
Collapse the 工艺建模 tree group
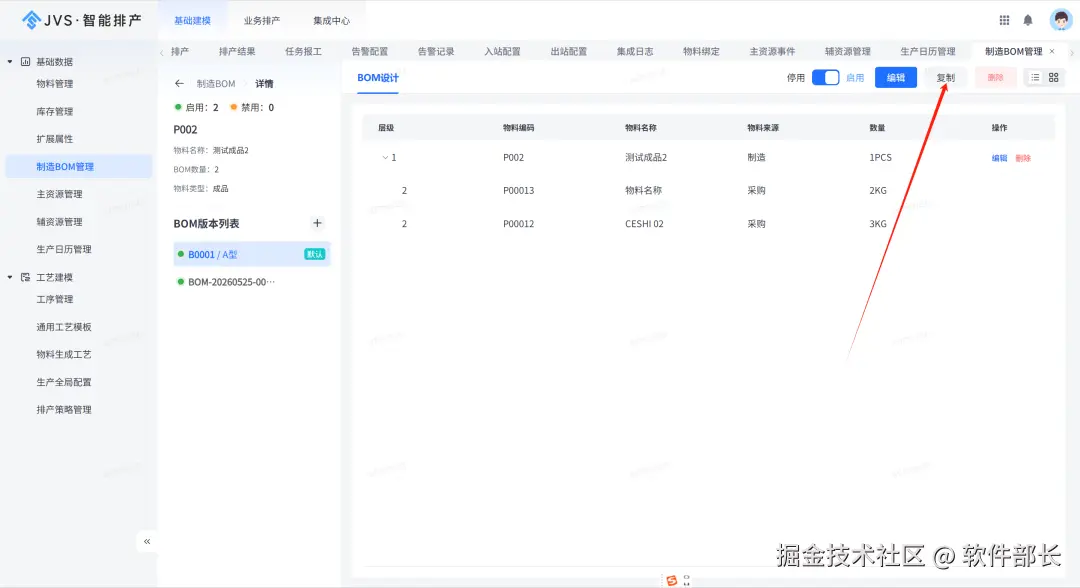(x=10, y=277)
